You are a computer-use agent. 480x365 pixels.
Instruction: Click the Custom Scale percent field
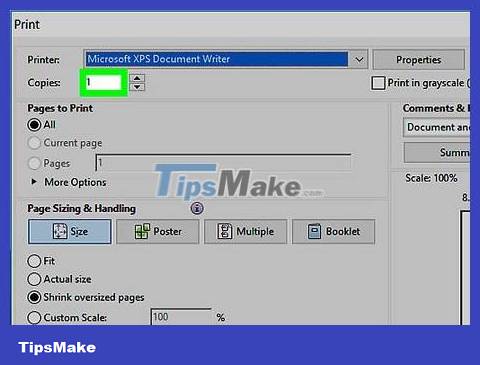[x=181, y=317]
